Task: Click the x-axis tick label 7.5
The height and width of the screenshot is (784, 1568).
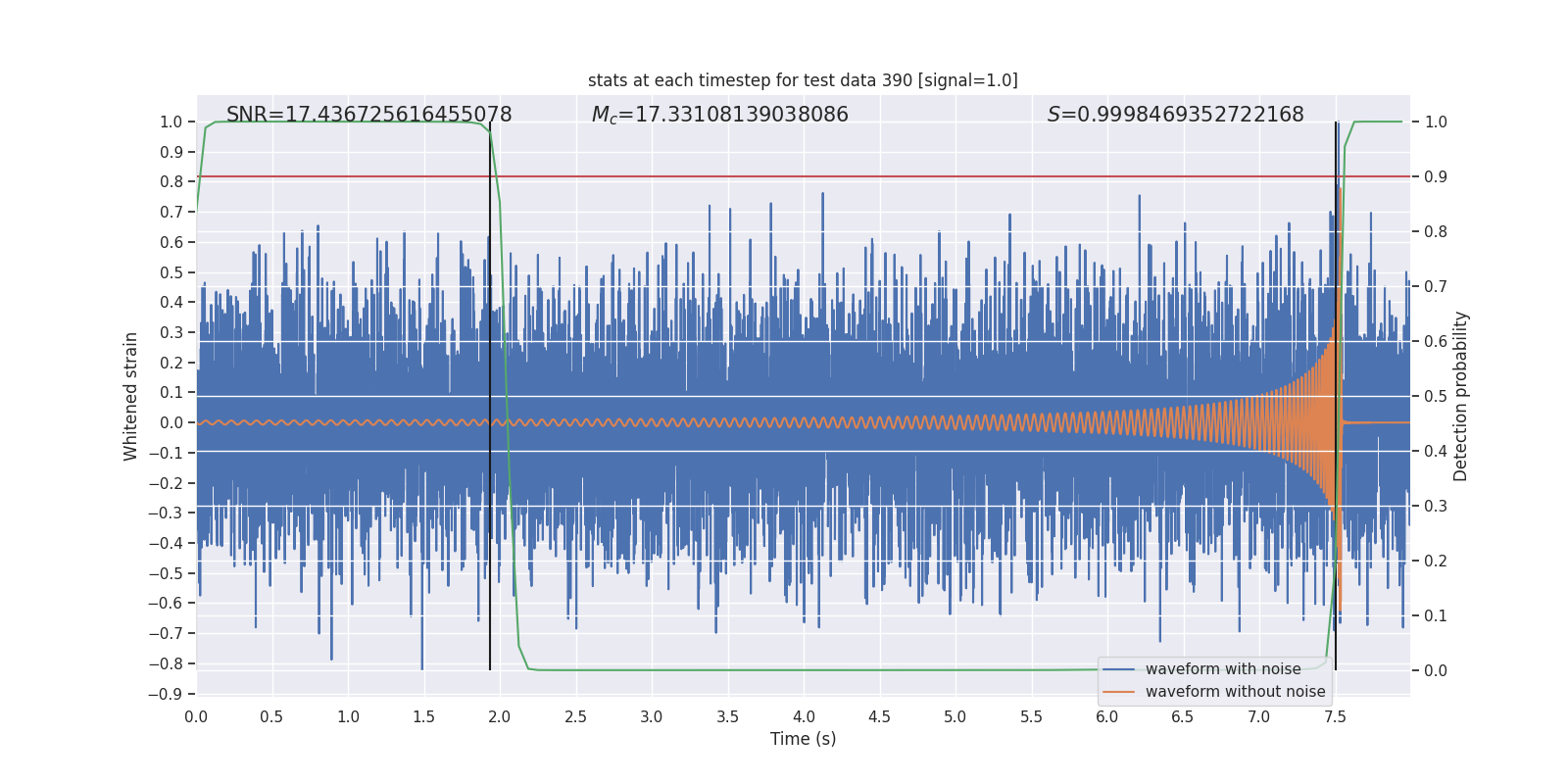Action: pos(1335,717)
